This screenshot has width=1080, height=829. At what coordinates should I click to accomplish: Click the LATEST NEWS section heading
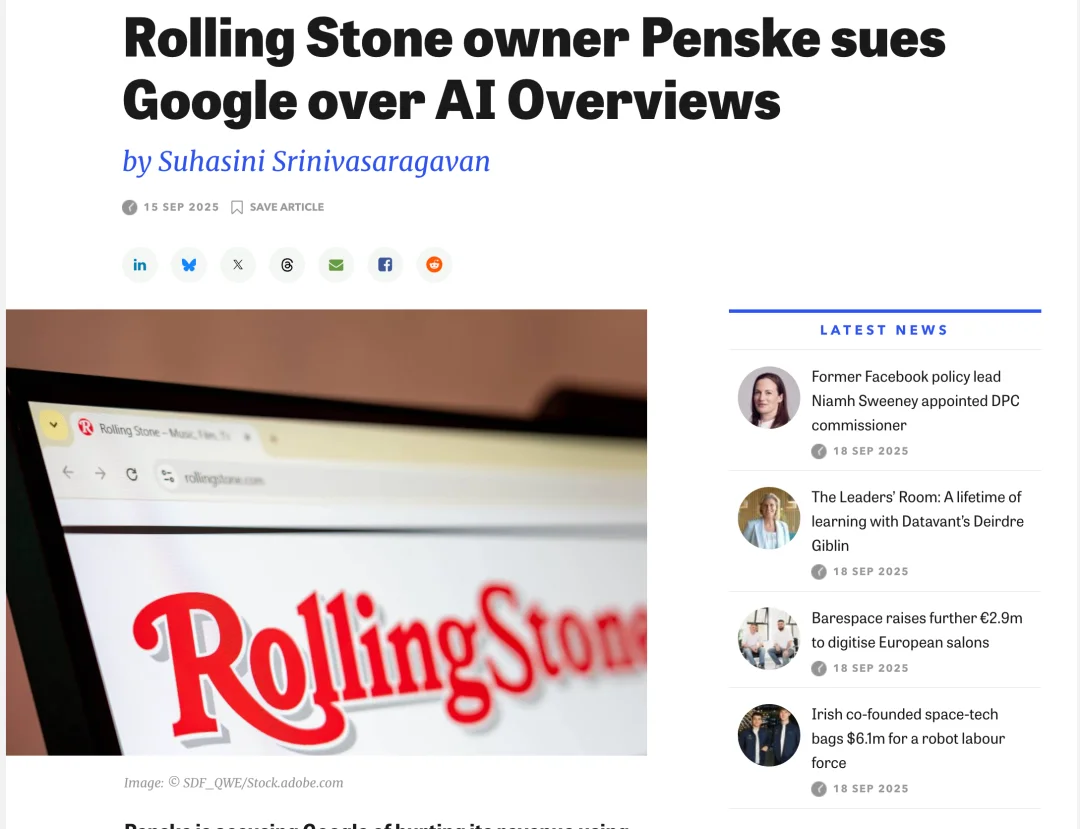tap(884, 329)
